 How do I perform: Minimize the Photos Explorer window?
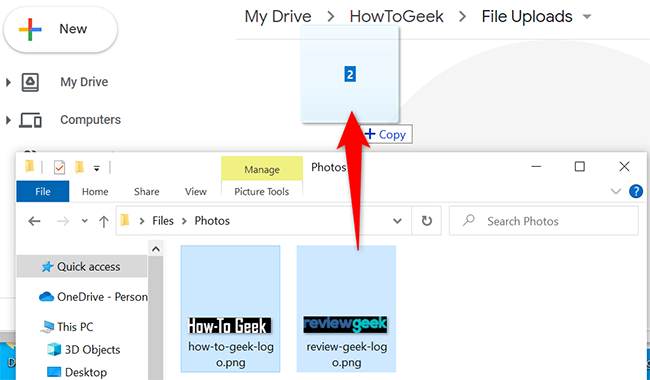click(x=536, y=167)
